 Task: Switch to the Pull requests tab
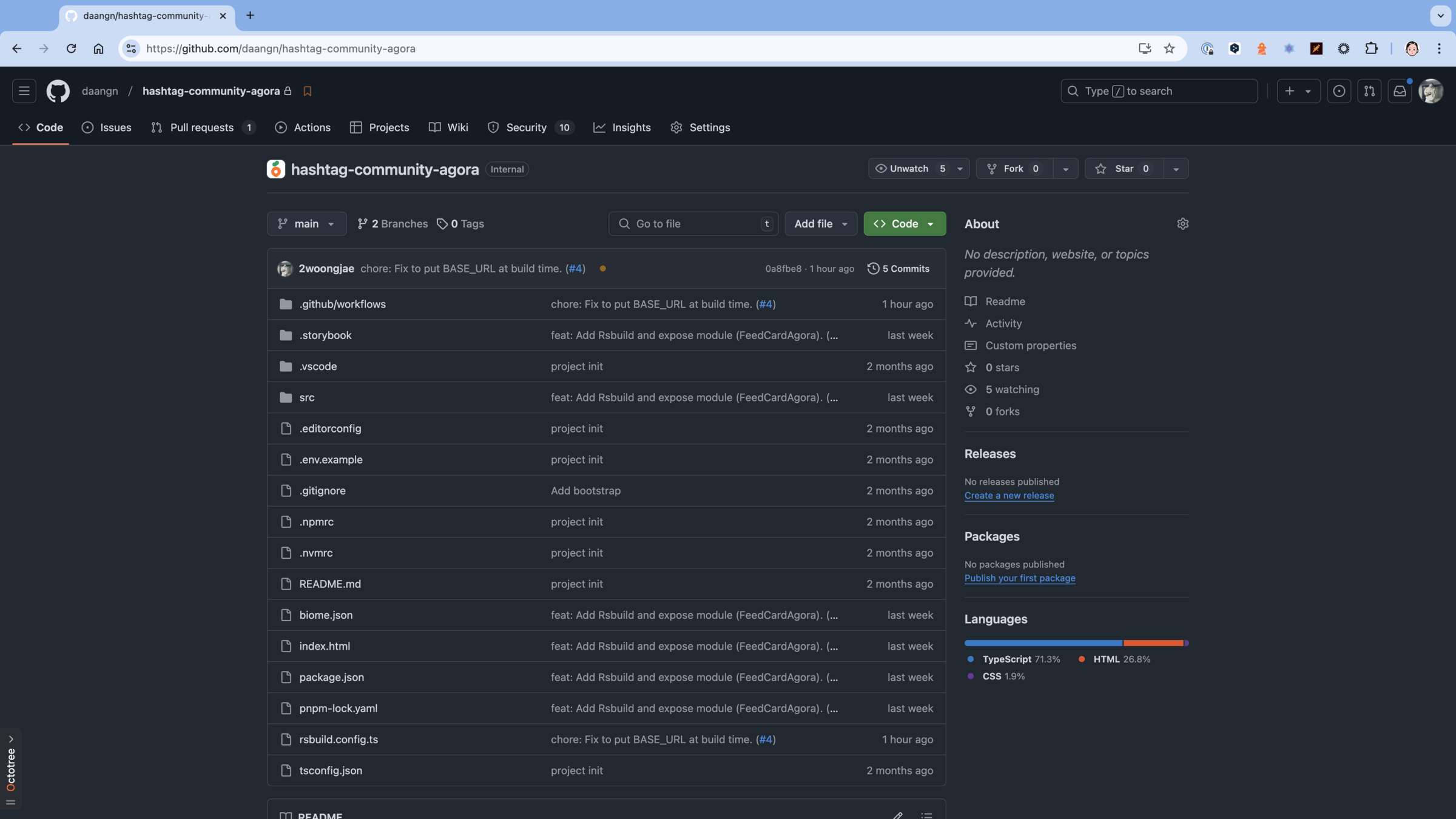click(201, 127)
